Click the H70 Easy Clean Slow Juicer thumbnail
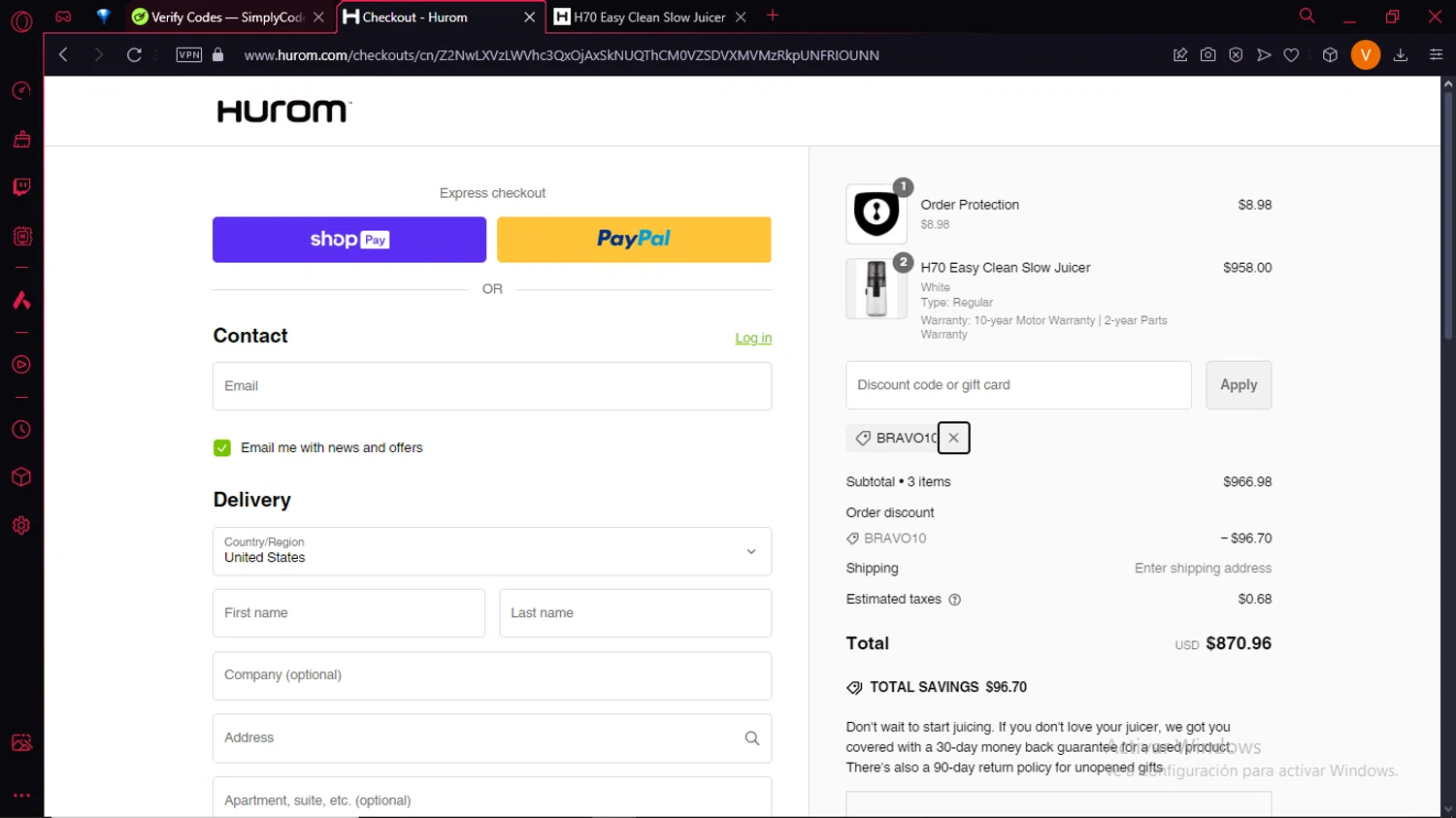Image resolution: width=1456 pixels, height=818 pixels. [877, 288]
